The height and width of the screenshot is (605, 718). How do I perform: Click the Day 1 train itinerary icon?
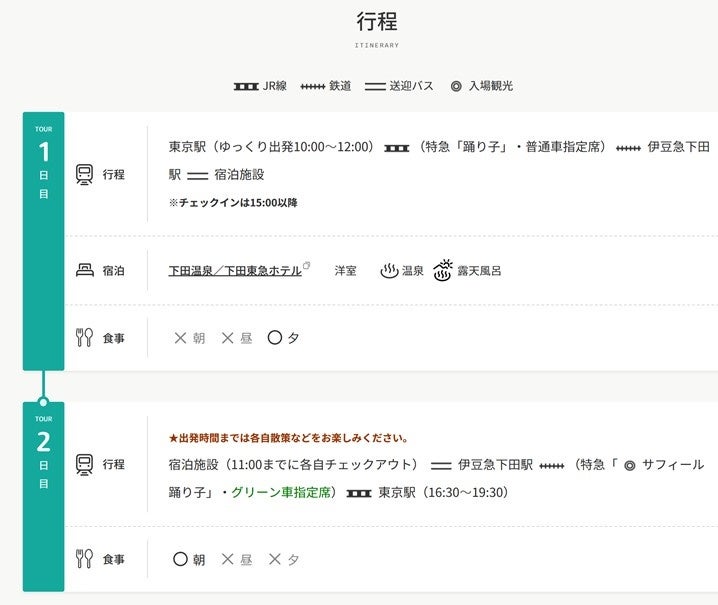point(85,174)
